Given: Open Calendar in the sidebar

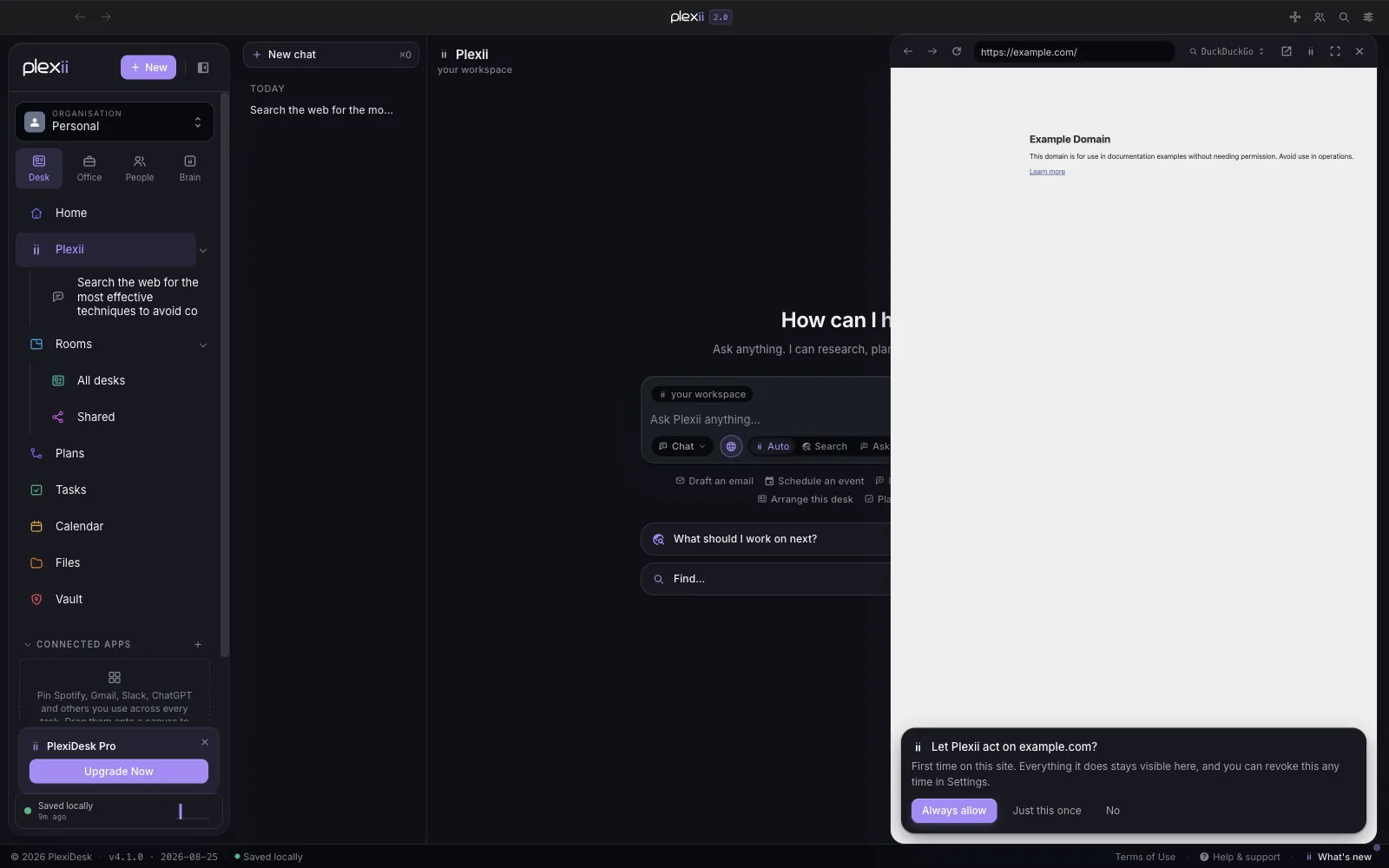Looking at the screenshot, I should point(115,527).
